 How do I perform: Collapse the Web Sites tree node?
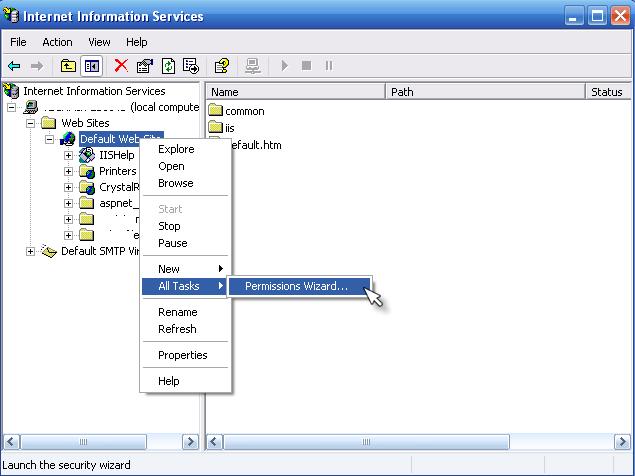click(30, 123)
